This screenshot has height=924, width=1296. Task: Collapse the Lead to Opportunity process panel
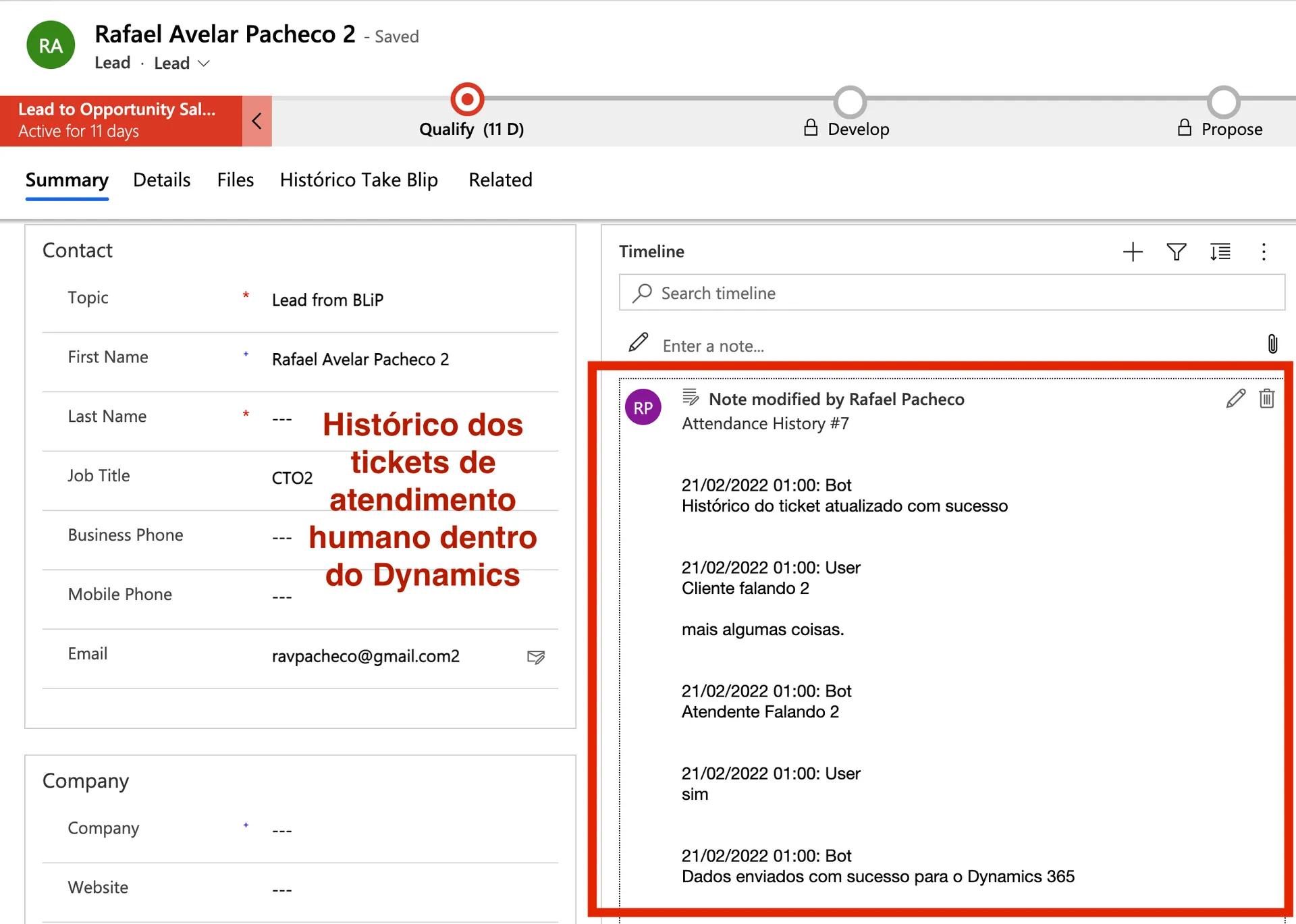[257, 121]
